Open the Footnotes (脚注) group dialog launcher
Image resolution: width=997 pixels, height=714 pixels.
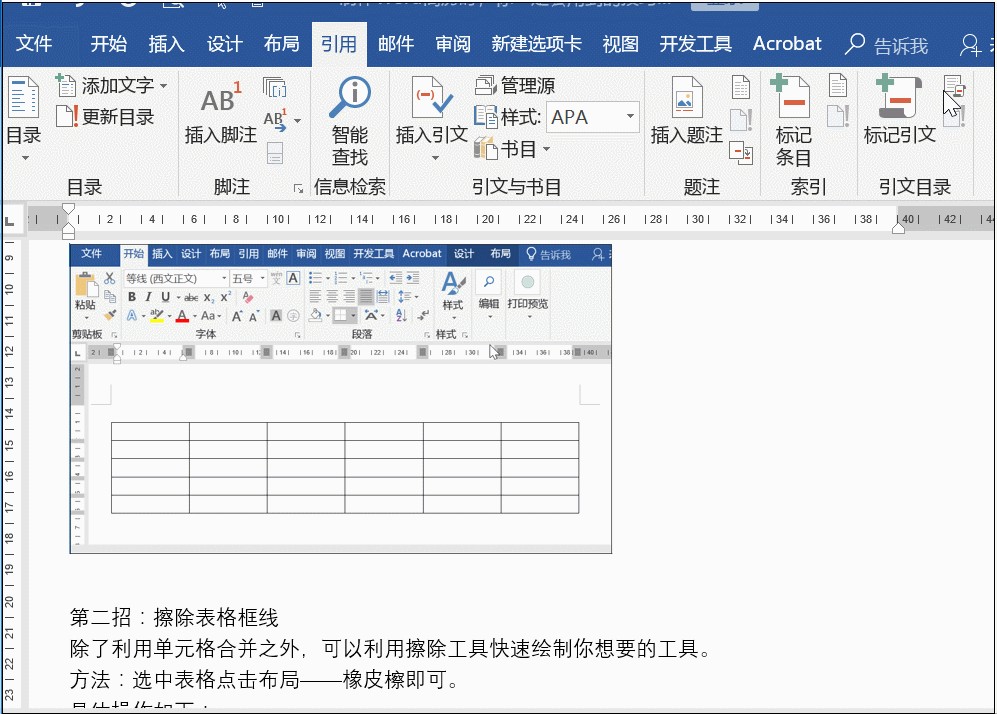coord(298,188)
